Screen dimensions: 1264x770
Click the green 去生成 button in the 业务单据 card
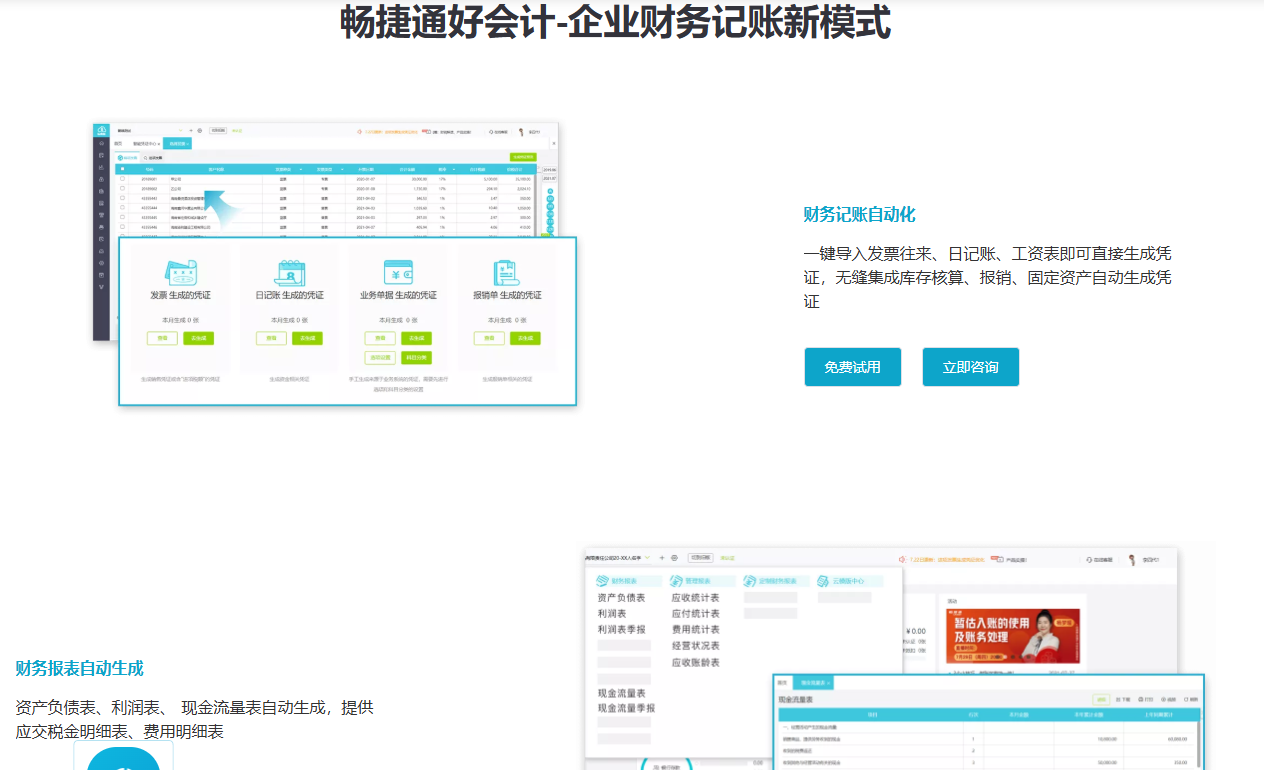click(x=416, y=338)
